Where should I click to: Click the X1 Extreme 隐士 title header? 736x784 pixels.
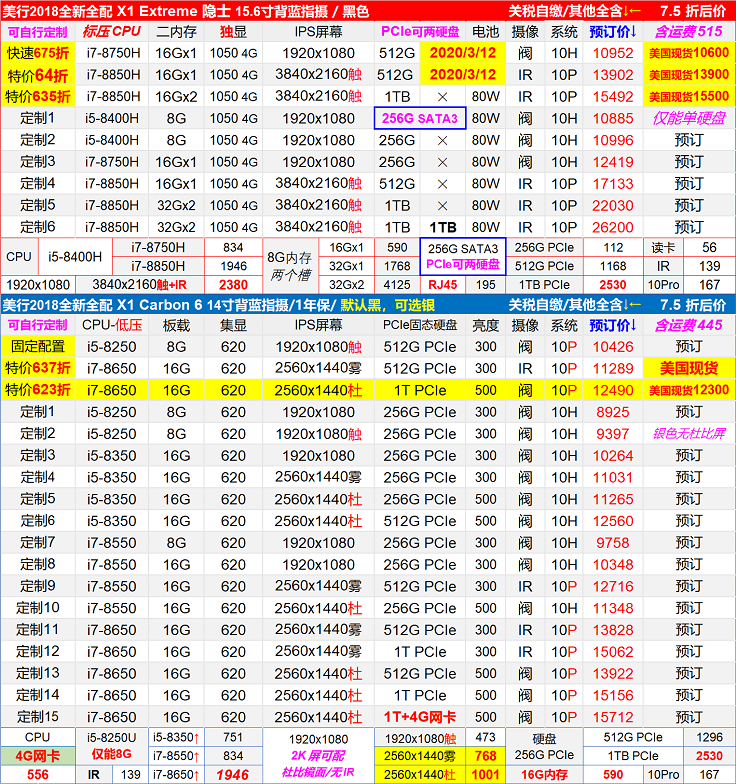(x=185, y=11)
